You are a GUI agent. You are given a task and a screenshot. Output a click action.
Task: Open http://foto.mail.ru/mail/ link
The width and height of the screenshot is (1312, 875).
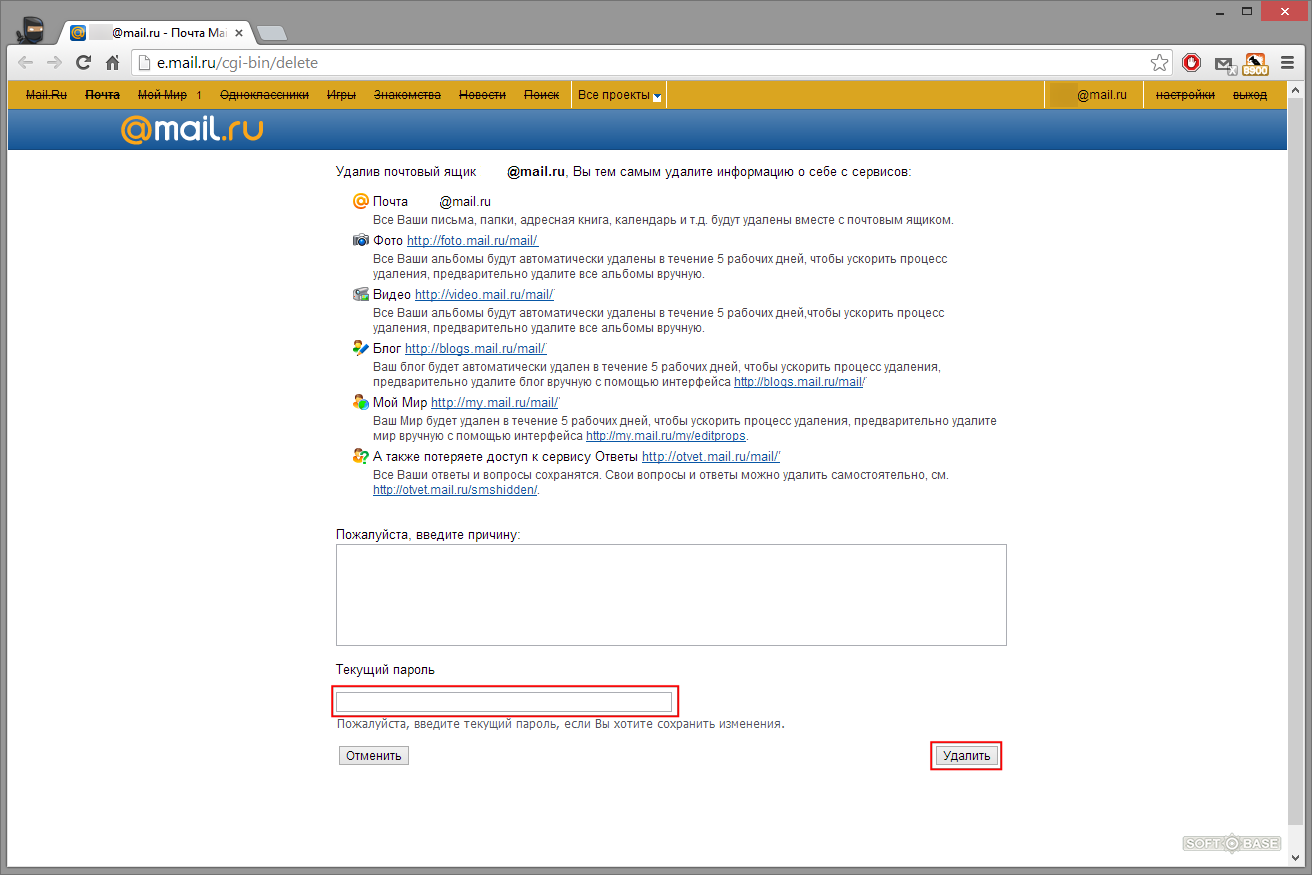[472, 240]
